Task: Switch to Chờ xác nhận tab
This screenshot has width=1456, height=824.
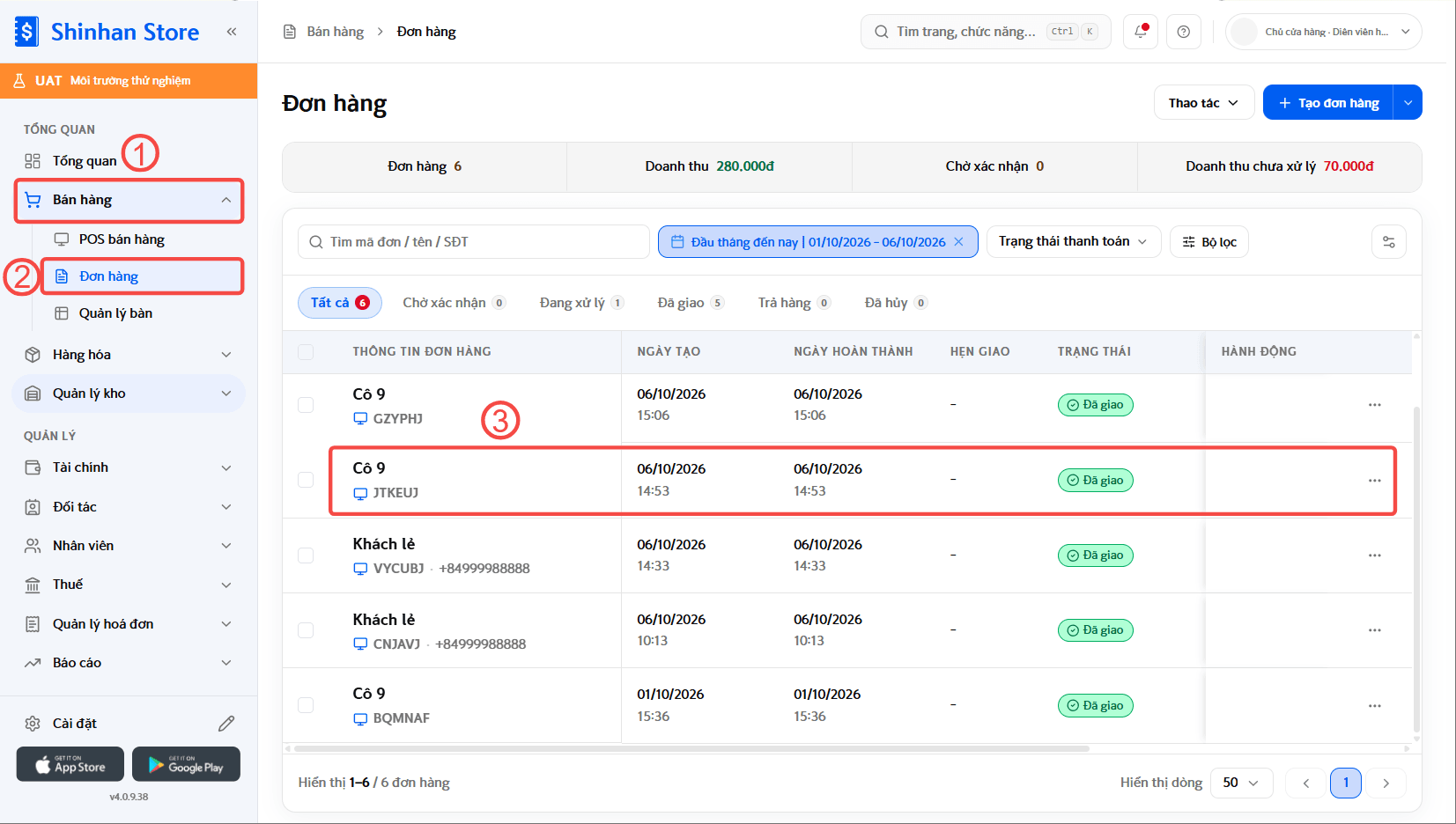Action: point(454,303)
